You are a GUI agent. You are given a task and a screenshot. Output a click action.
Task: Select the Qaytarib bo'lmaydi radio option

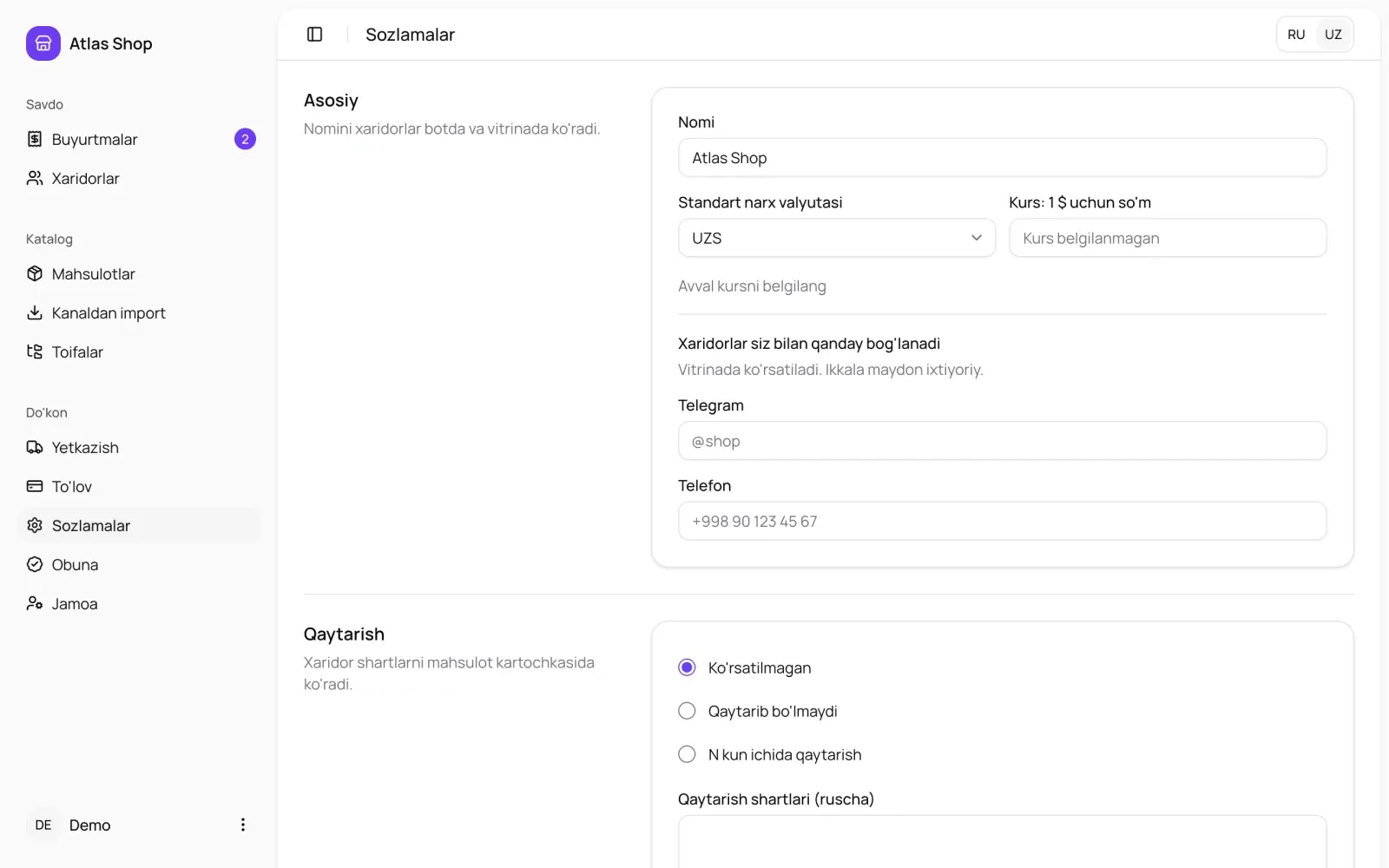point(687,711)
